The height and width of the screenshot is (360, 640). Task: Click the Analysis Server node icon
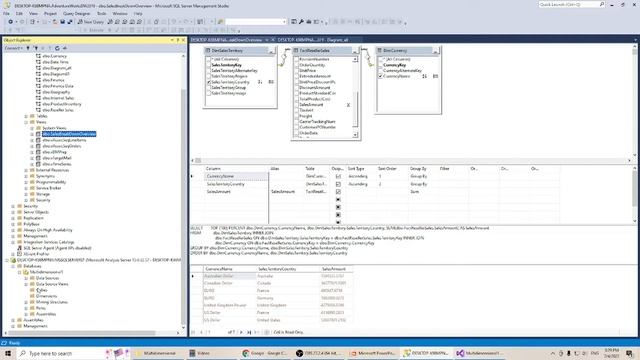13,260
